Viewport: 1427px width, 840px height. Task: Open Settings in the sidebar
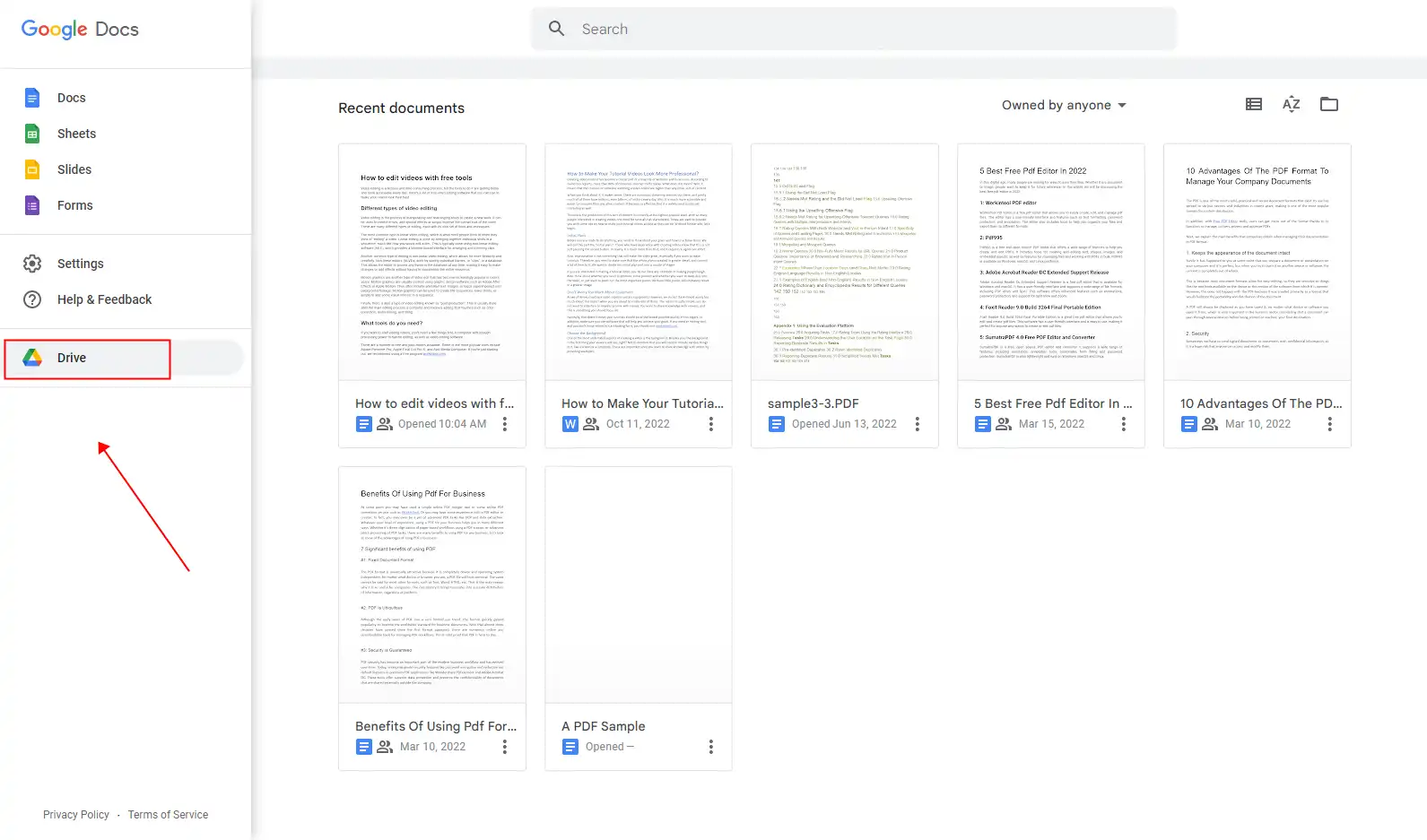122,264
